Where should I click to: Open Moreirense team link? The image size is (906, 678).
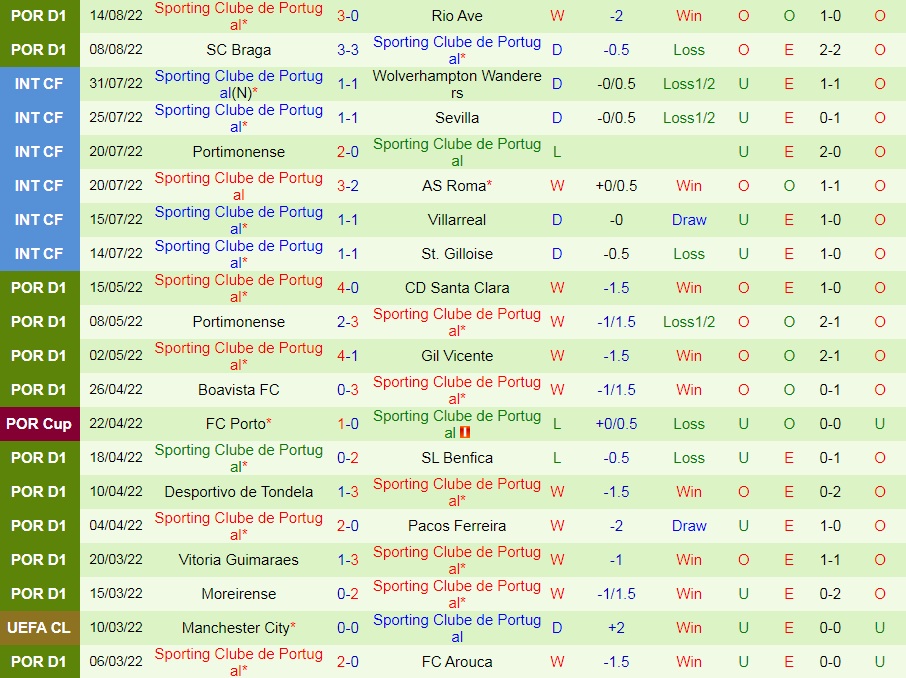(x=239, y=594)
